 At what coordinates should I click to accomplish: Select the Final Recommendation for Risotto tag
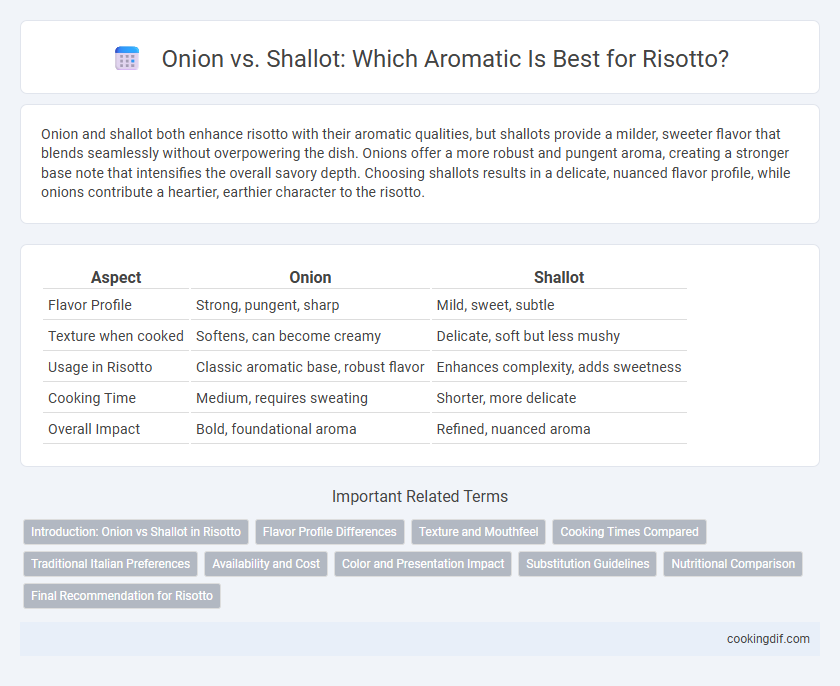[122, 595]
